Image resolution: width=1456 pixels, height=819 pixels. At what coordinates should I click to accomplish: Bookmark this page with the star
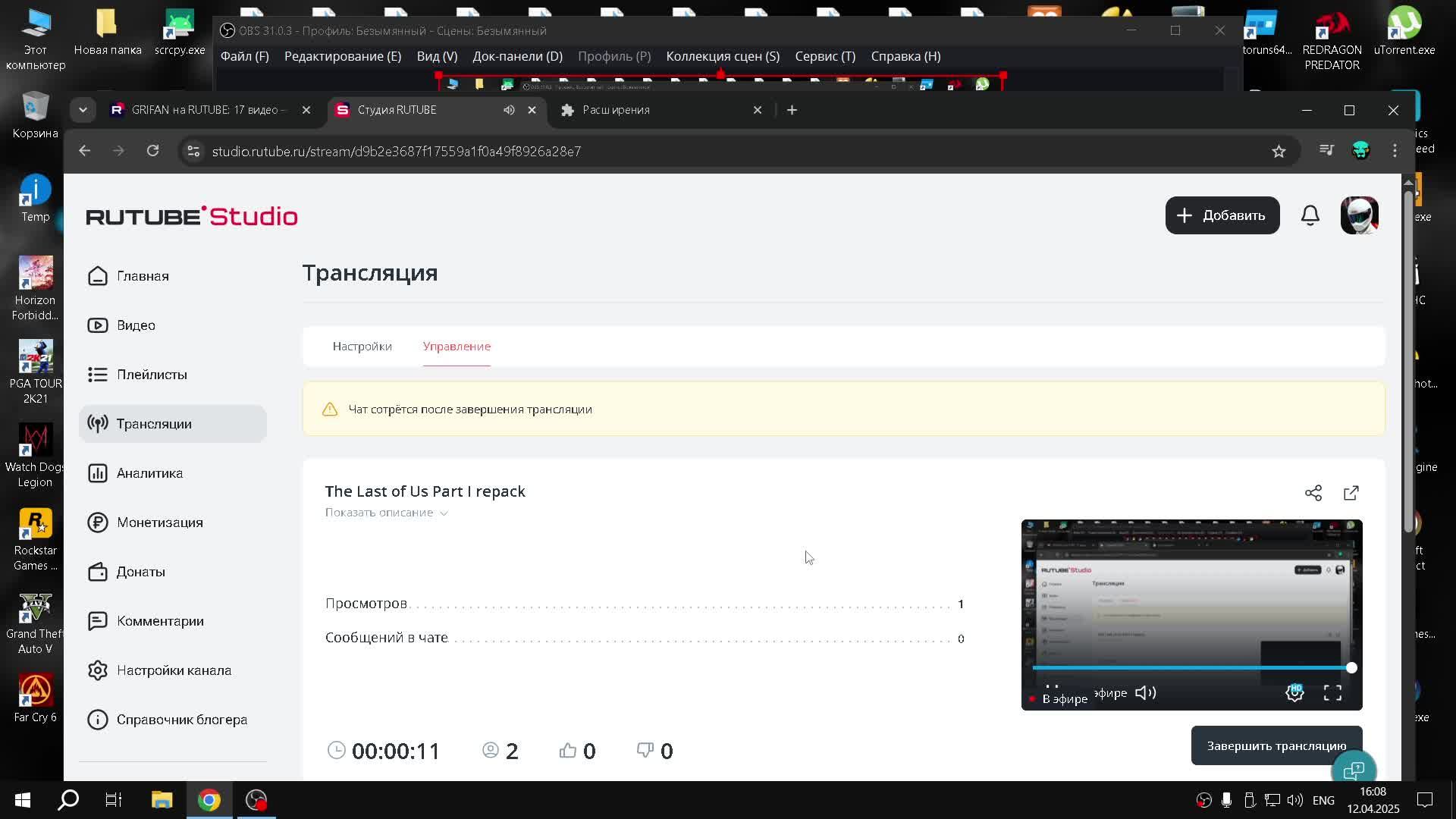pyautogui.click(x=1279, y=152)
